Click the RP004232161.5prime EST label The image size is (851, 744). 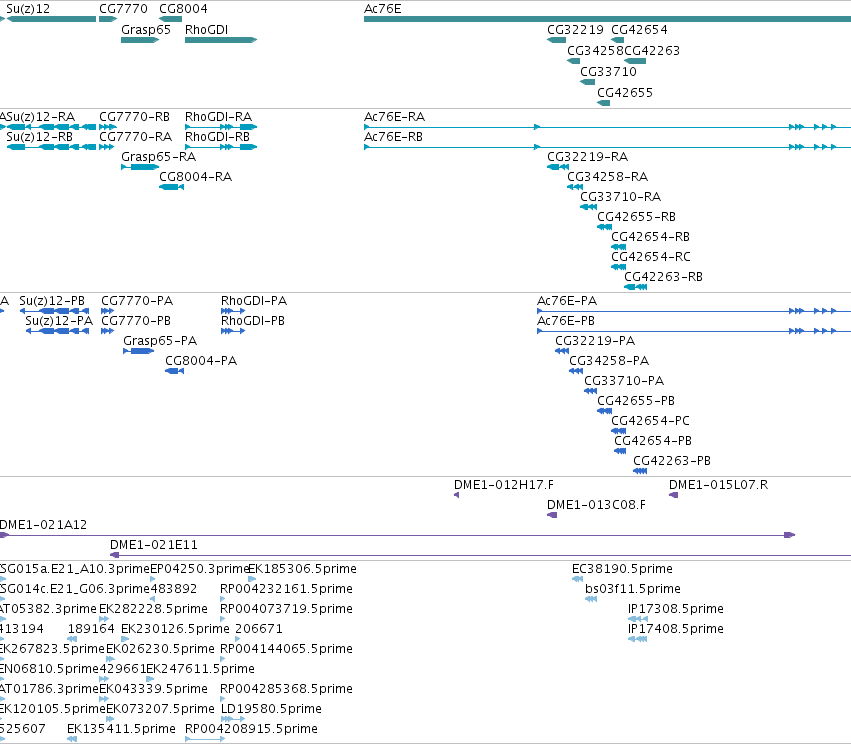click(287, 589)
